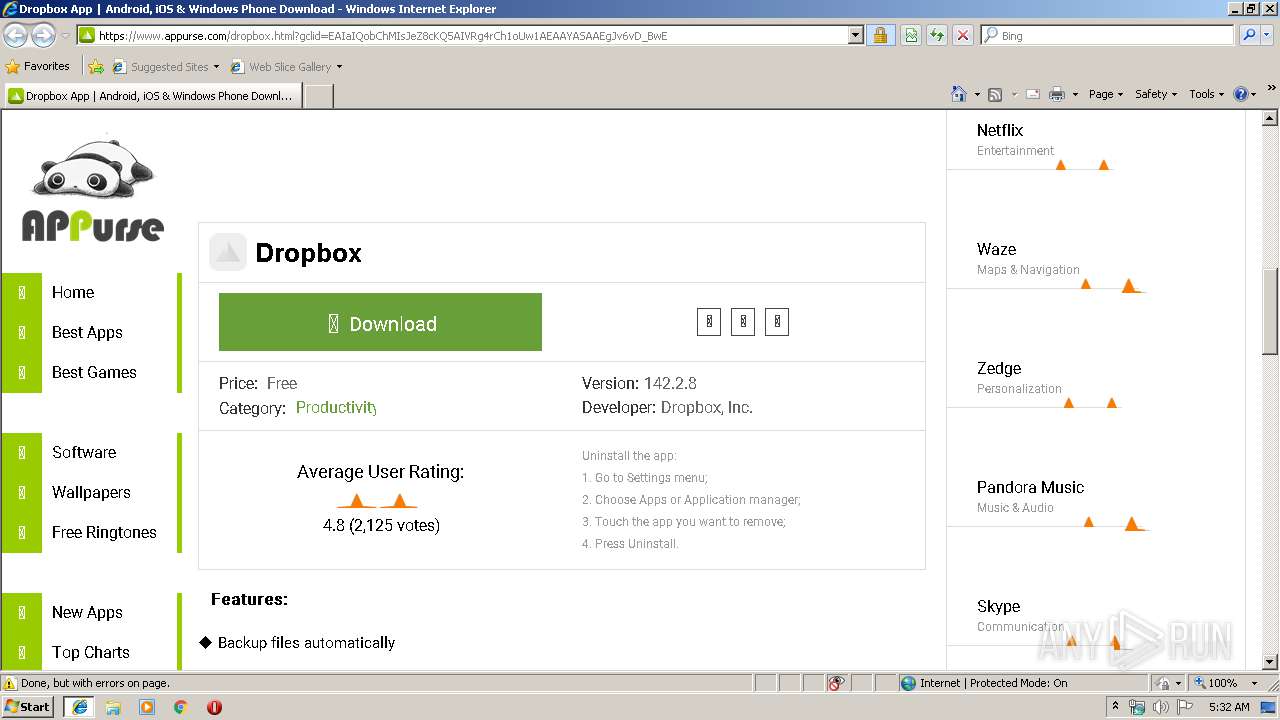Toggle the Compatibility View icon
1280x720 pixels.
point(911,35)
